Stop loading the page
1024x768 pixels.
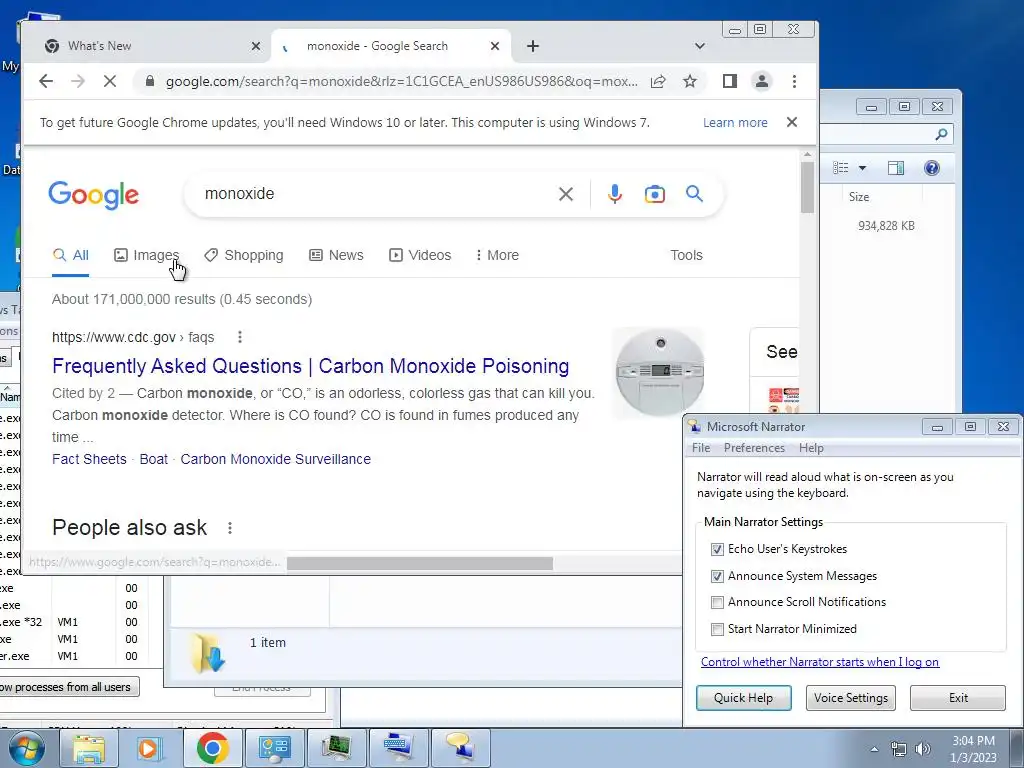(x=110, y=81)
